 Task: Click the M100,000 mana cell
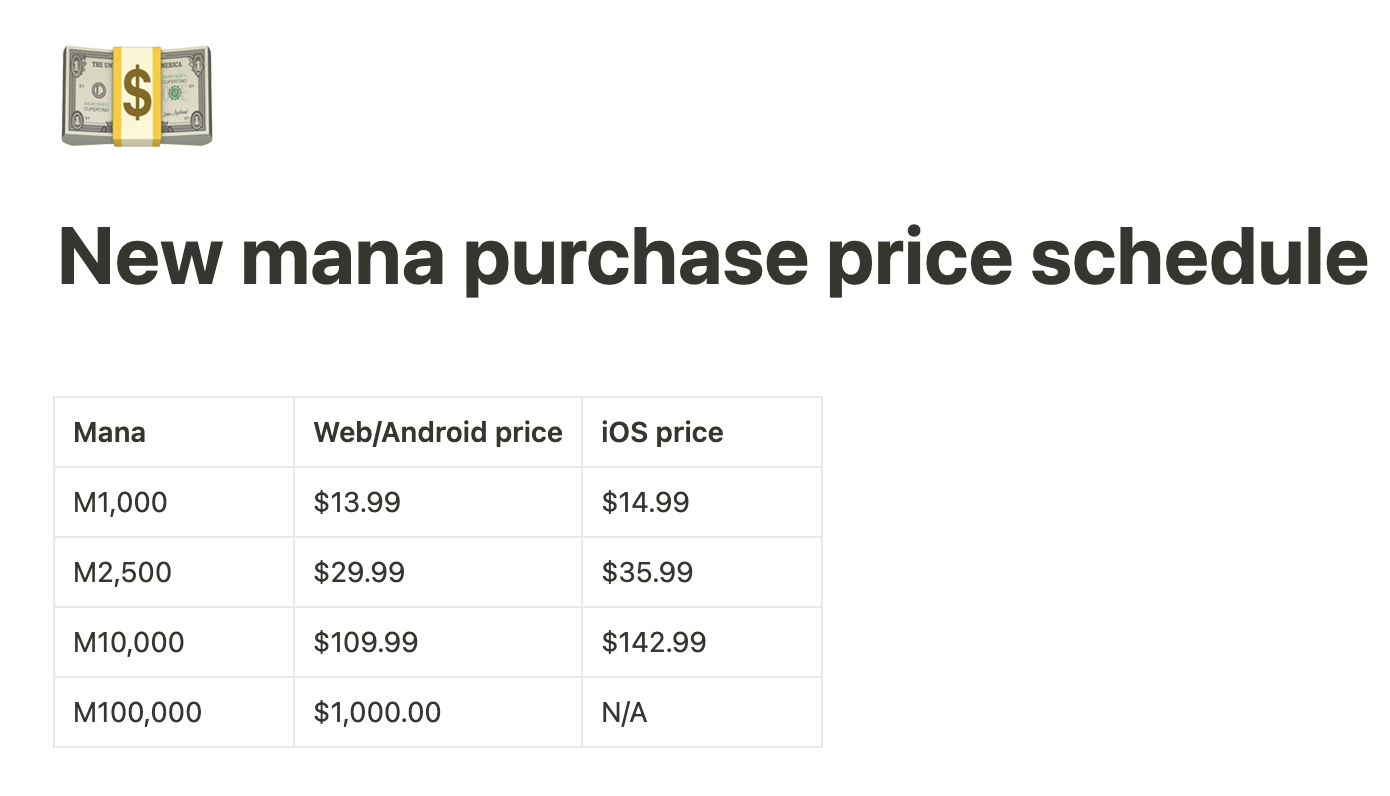(x=174, y=712)
